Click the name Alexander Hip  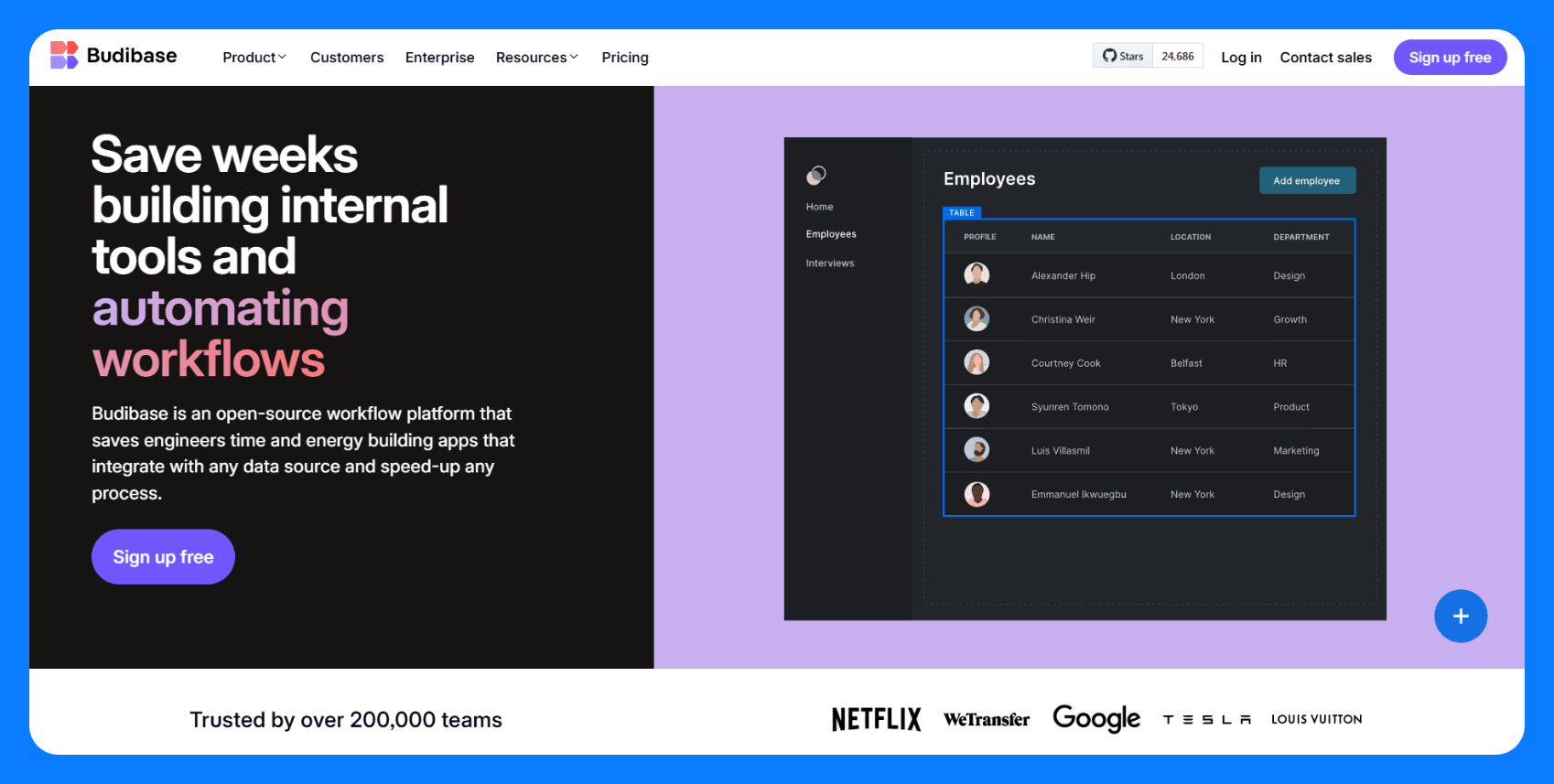1063,275
